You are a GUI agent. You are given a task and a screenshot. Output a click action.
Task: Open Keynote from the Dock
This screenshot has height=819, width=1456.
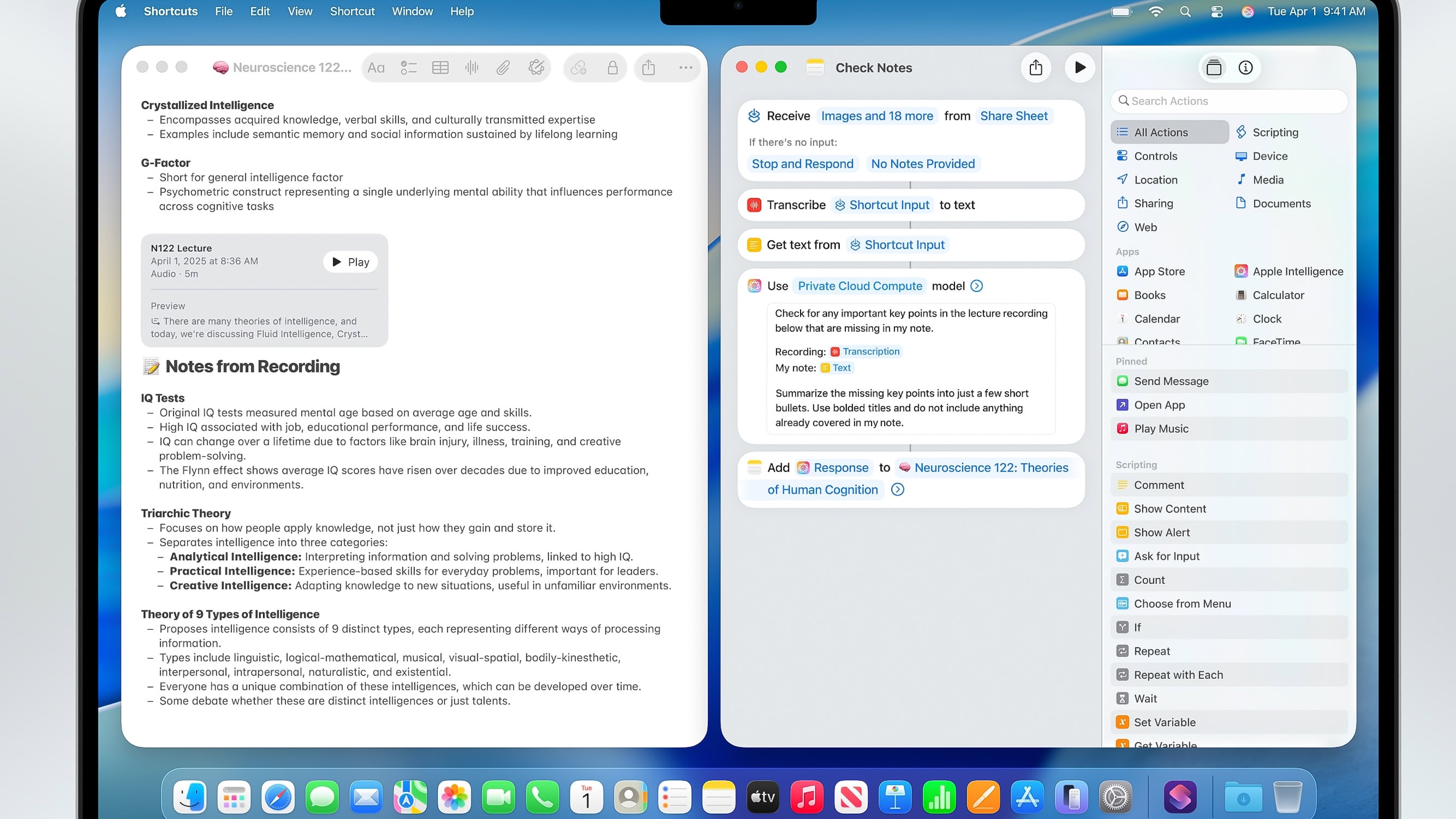click(895, 798)
